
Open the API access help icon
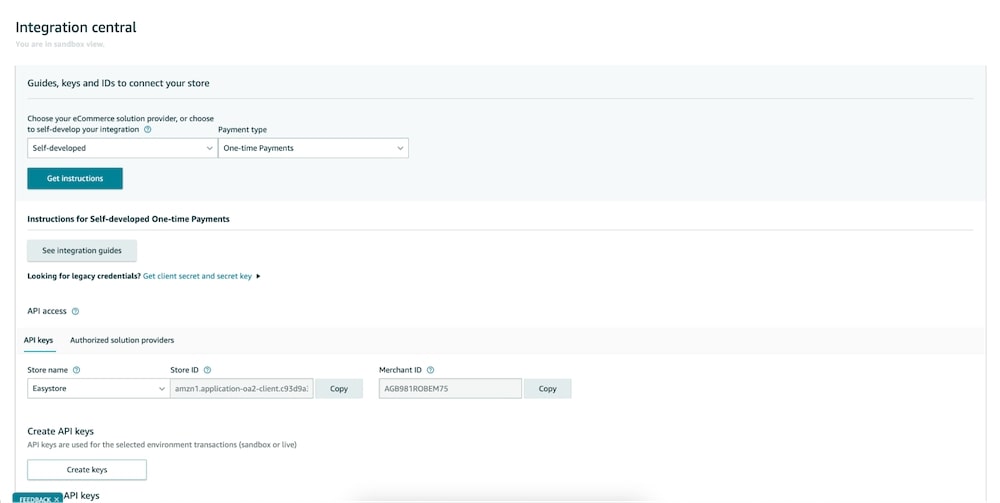[x=75, y=312]
